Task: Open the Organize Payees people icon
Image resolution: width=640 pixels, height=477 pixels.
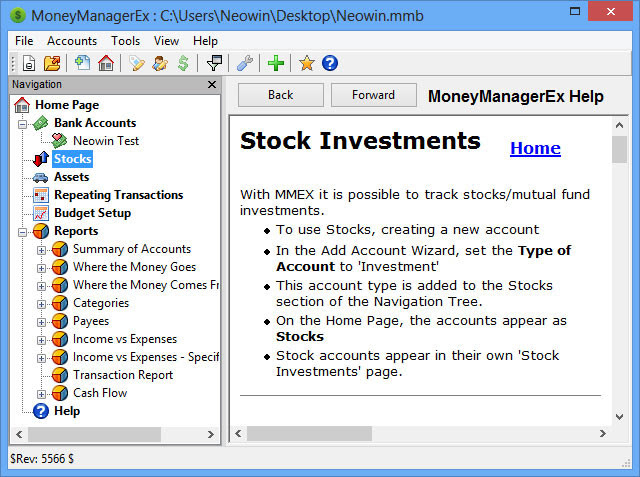Action: [160, 63]
